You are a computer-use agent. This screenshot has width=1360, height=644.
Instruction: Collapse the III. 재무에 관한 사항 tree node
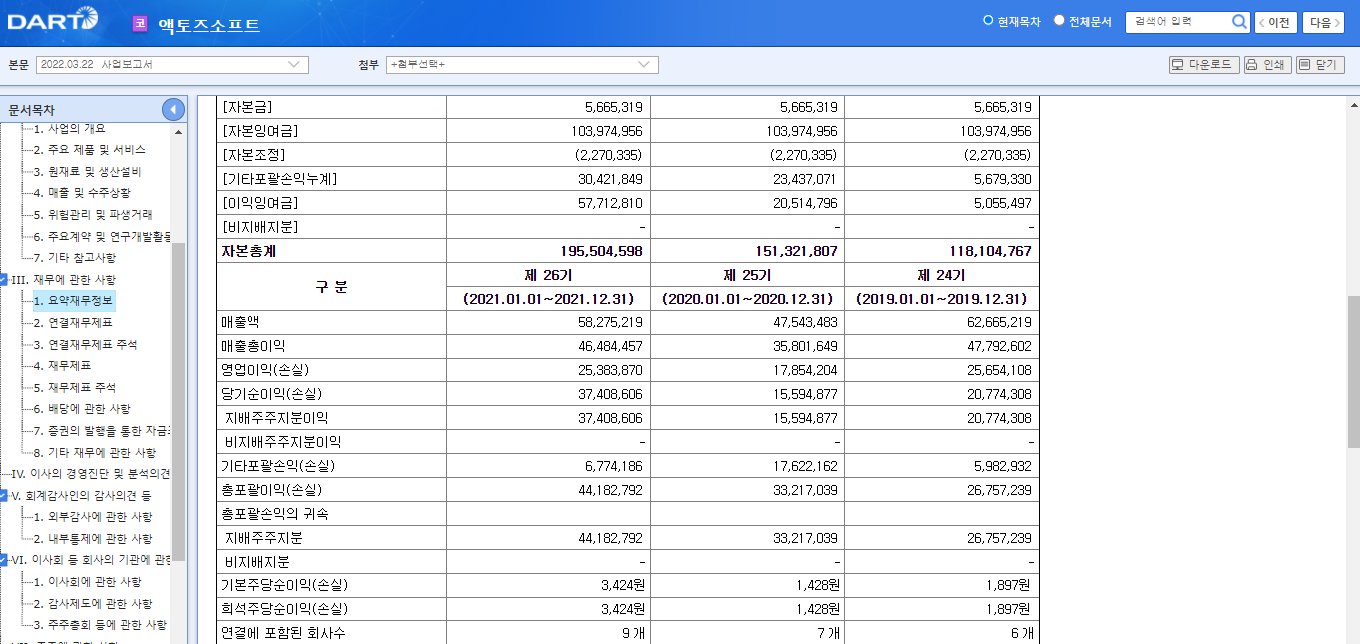coord(5,280)
